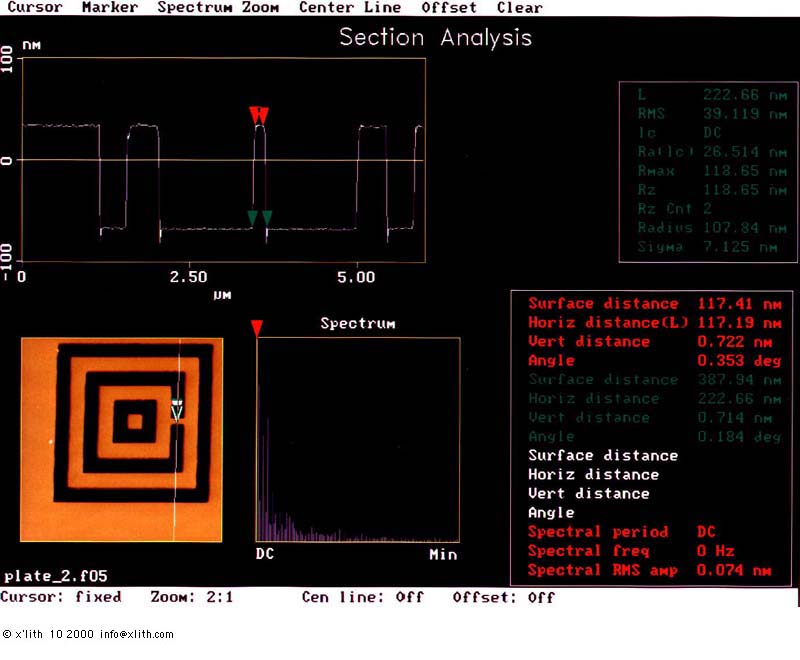Image resolution: width=800 pixels, height=660 pixels.
Task: Open the Cursor menu
Action: click(x=35, y=8)
